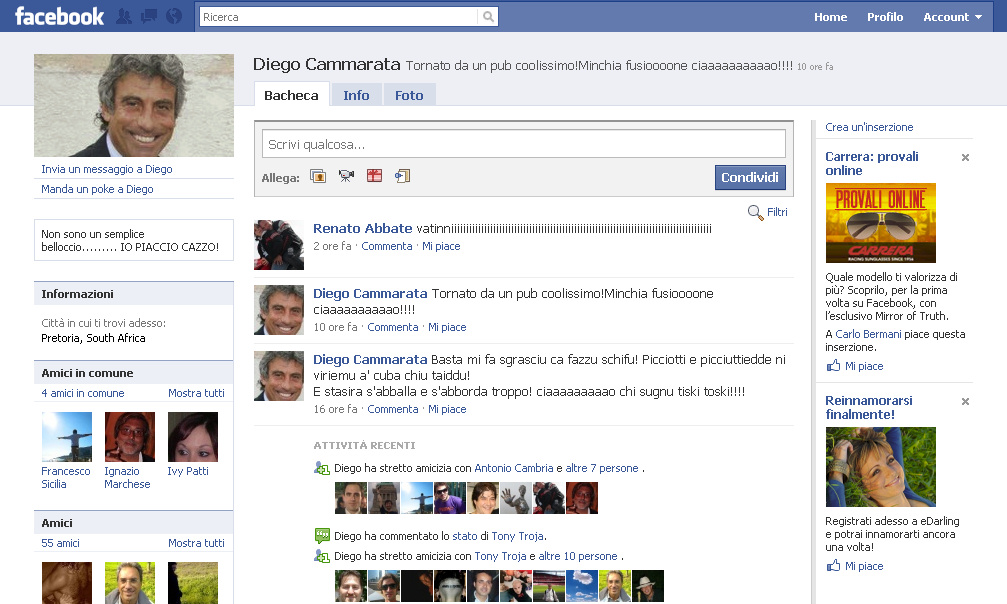Attach a photo to the wall post
The width and height of the screenshot is (1007, 604).
coord(319,177)
